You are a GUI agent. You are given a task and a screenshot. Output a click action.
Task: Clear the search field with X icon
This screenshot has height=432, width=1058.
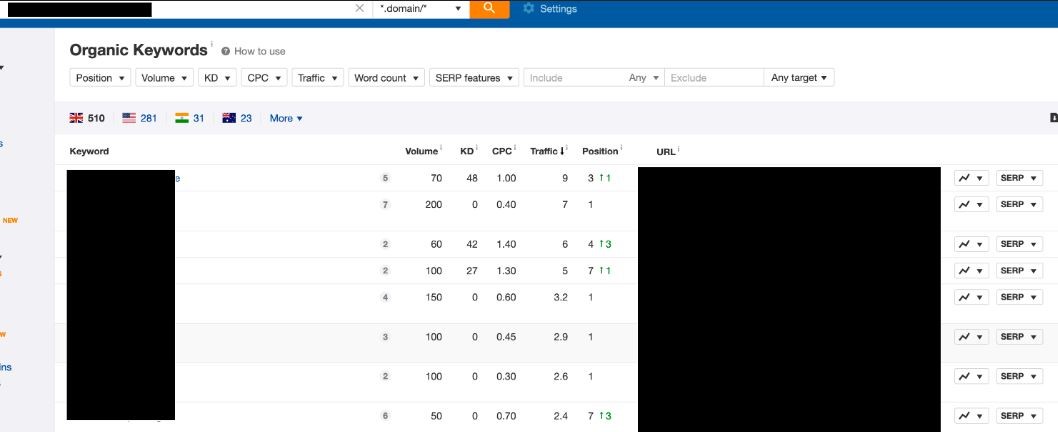pyautogui.click(x=360, y=8)
